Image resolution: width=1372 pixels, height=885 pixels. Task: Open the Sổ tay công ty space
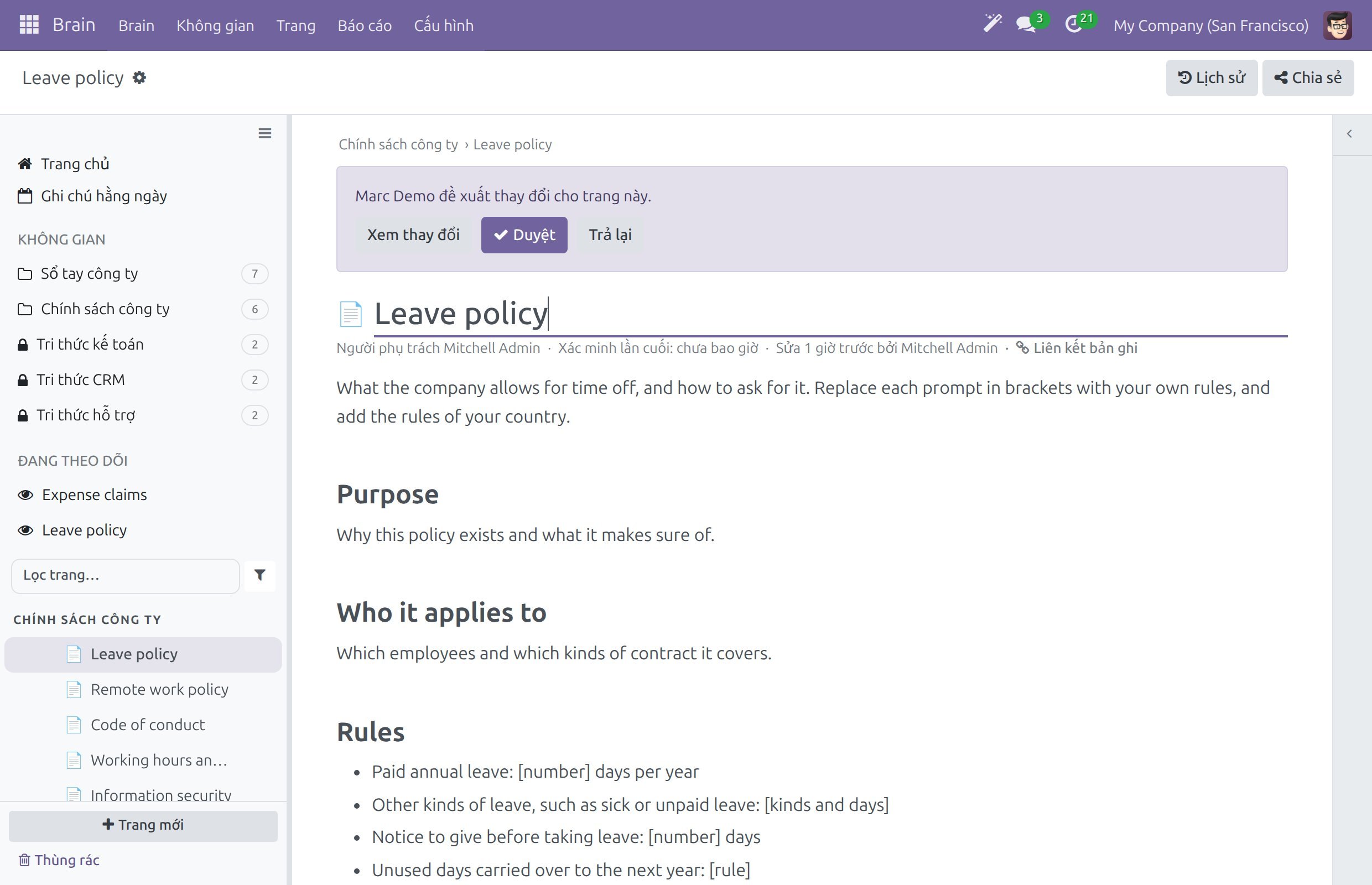tap(143, 274)
